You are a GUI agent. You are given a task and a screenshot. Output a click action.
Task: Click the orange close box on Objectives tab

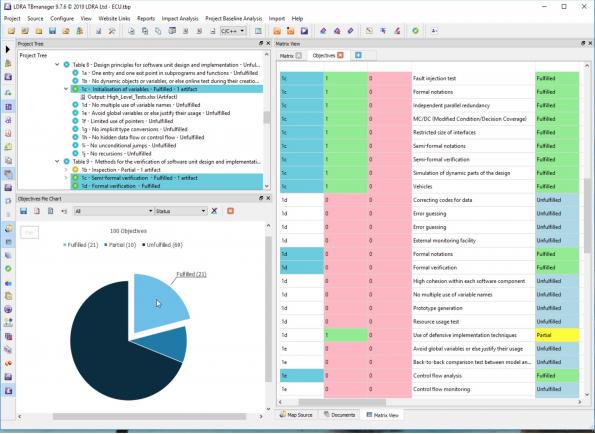[340, 55]
